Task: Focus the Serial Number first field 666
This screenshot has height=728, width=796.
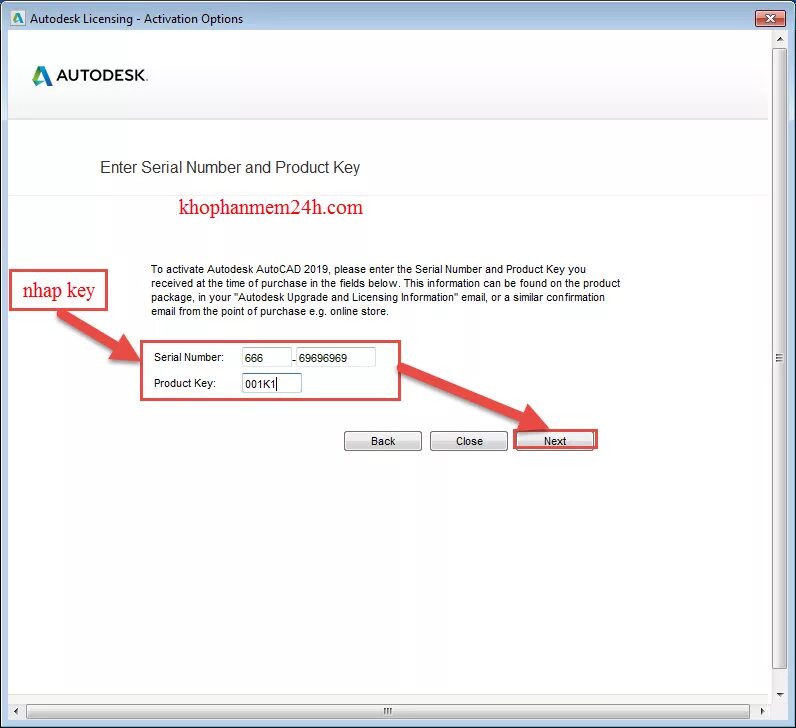Action: [x=267, y=357]
